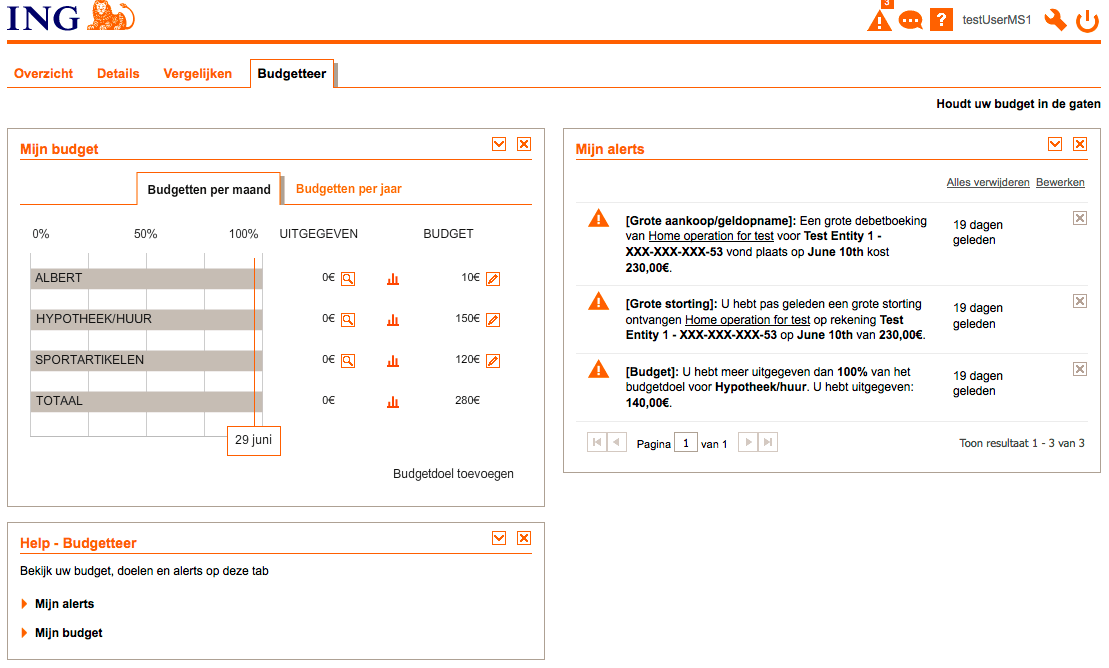
Task: Click the power logout icon
Action: tap(1087, 20)
